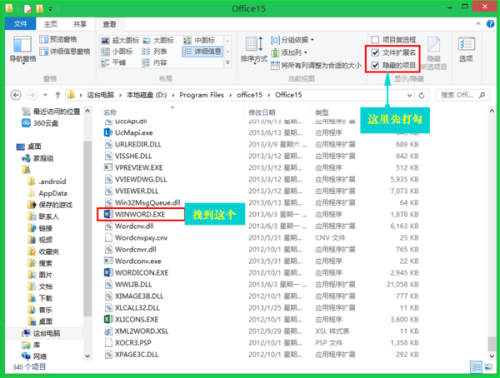Choose 内容 layout
Screen dimensions: 500x378
[x=154, y=62]
